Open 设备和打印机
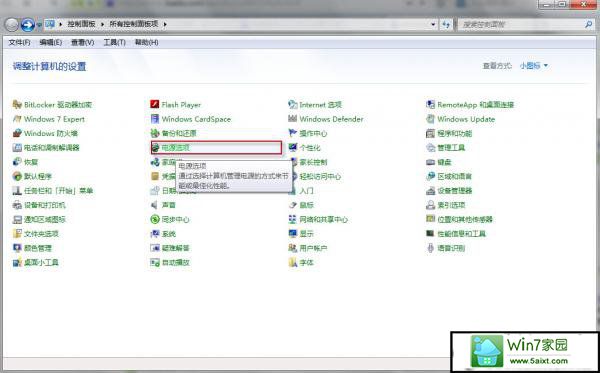This screenshot has width=600, height=373. 39,205
